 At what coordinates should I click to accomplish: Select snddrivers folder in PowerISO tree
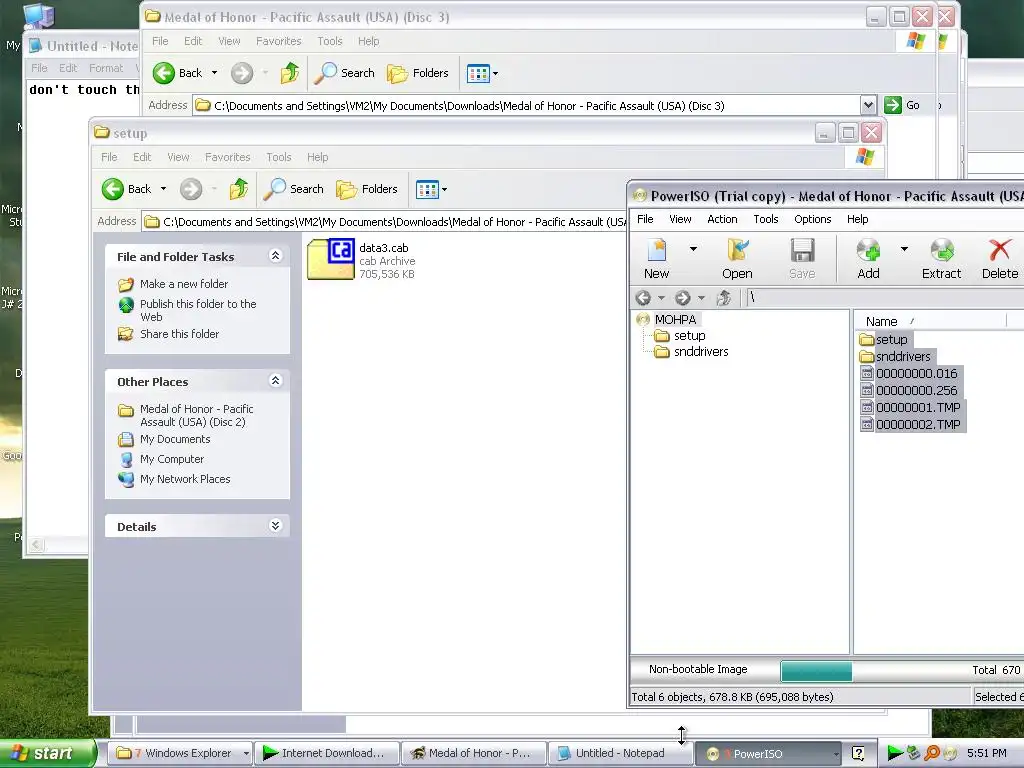(701, 352)
